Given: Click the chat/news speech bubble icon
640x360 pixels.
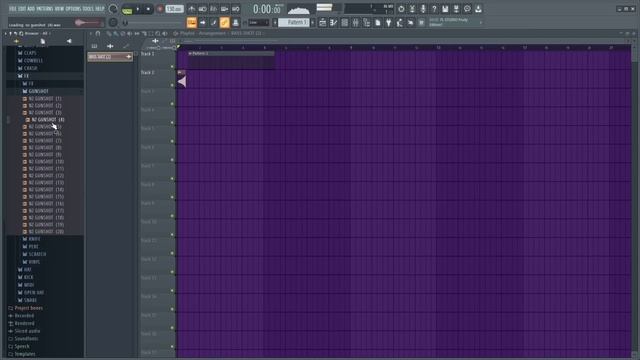Looking at the screenshot, I should click(467, 9).
